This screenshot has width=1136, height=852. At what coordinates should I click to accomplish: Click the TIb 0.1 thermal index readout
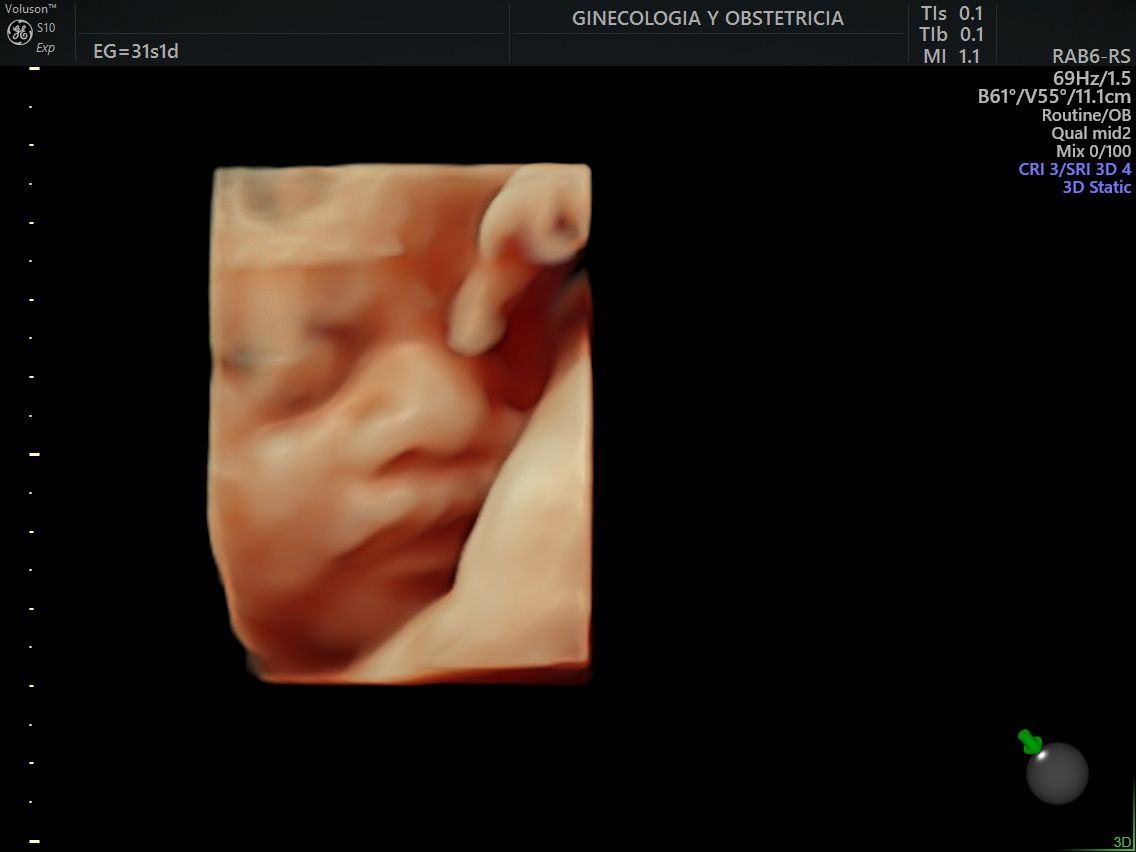click(x=951, y=35)
